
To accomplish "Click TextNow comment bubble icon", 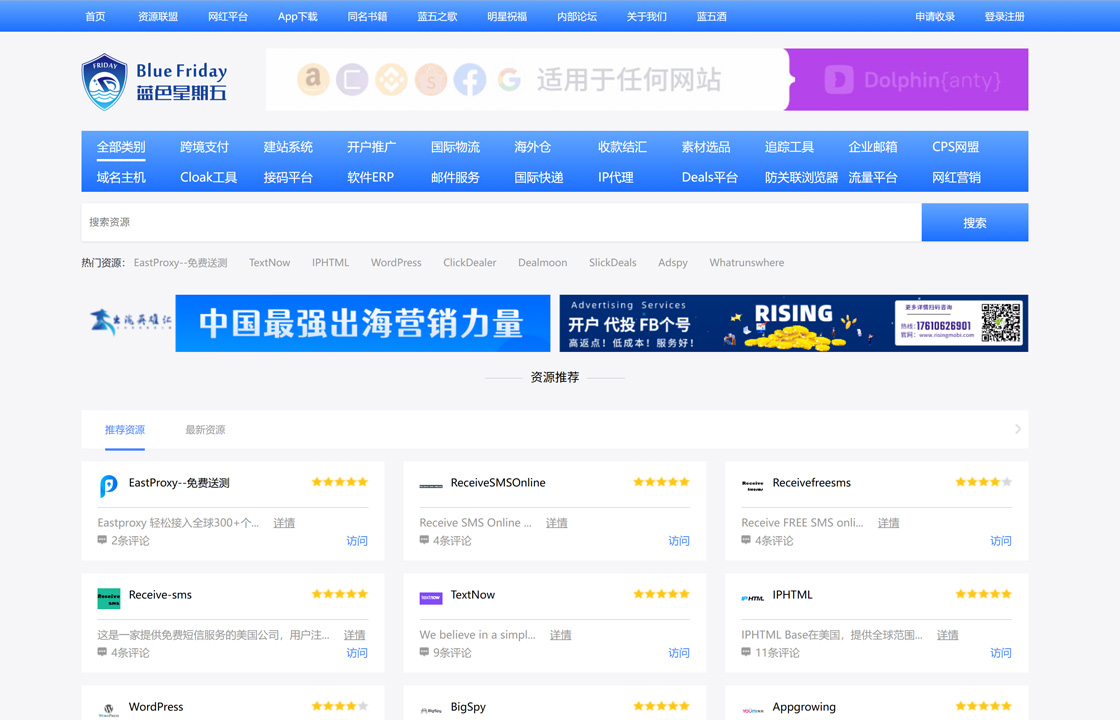I will pos(424,652).
